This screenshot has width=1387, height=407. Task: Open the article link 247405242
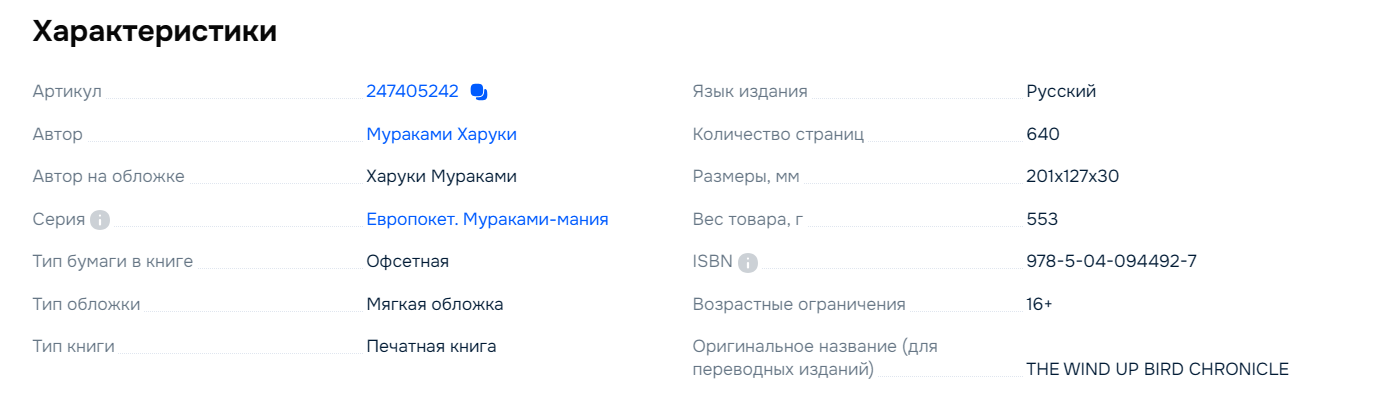(x=412, y=92)
